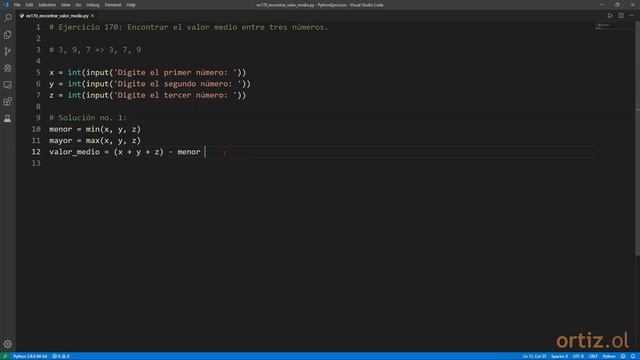Image resolution: width=640 pixels, height=360 pixels.
Task: Click string 'Digite el segundo número: '
Action: coord(178,84)
